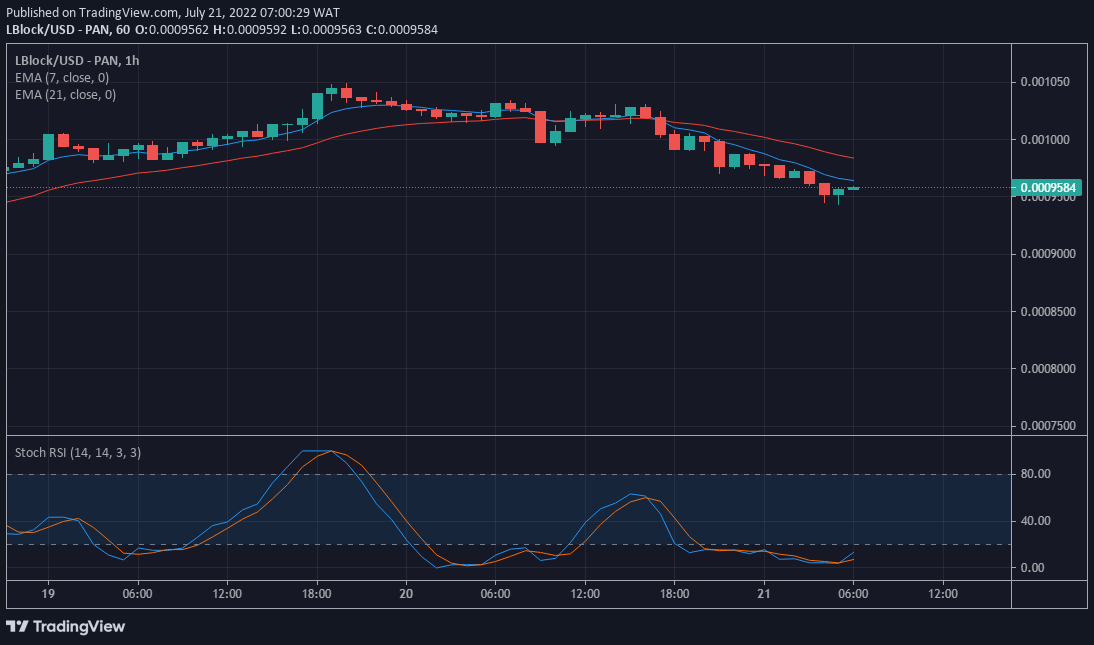Click the '19' date label on the time axis
1094x645 pixels.
click(x=48, y=593)
